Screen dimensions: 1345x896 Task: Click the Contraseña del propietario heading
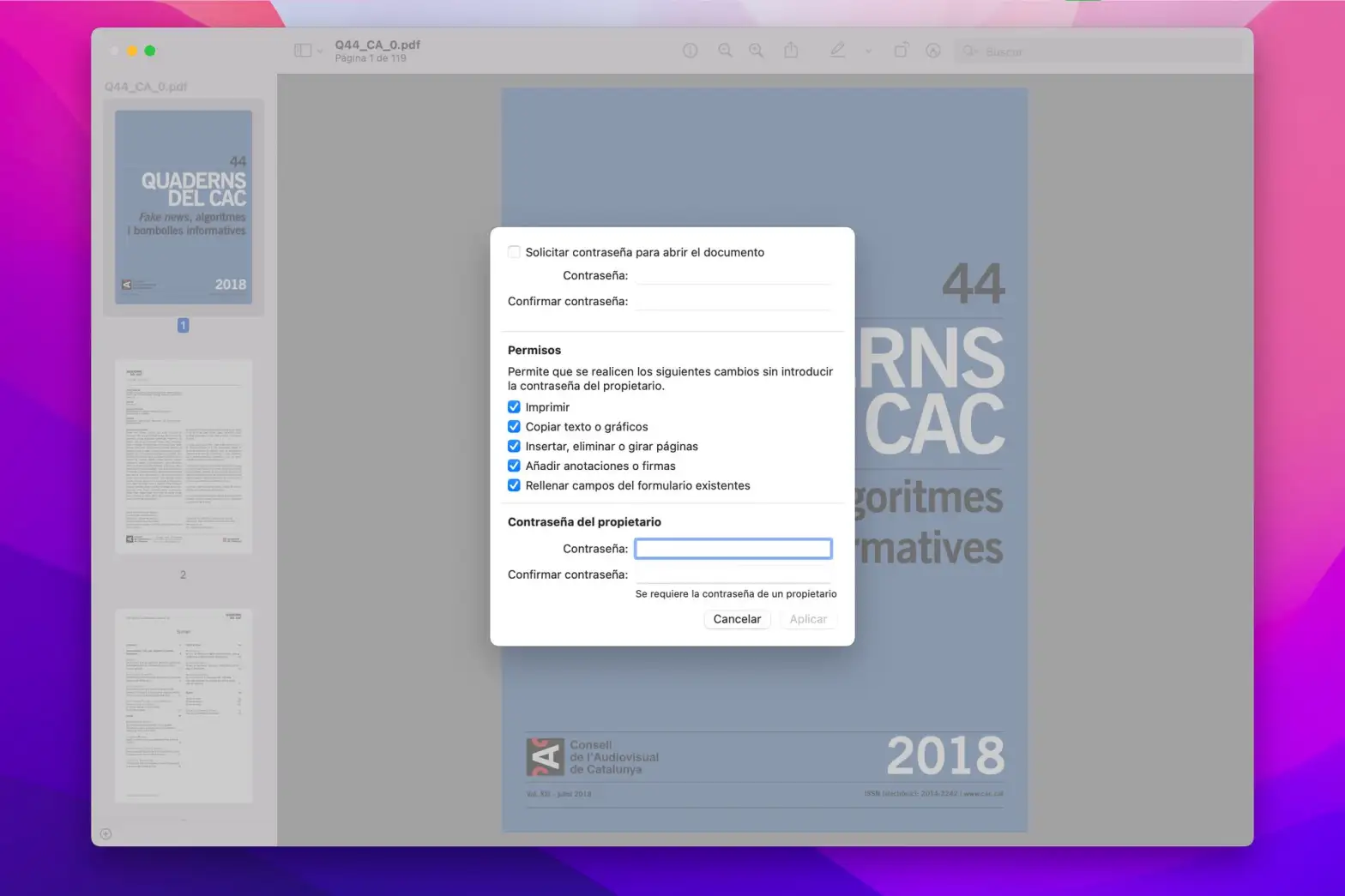(x=584, y=521)
